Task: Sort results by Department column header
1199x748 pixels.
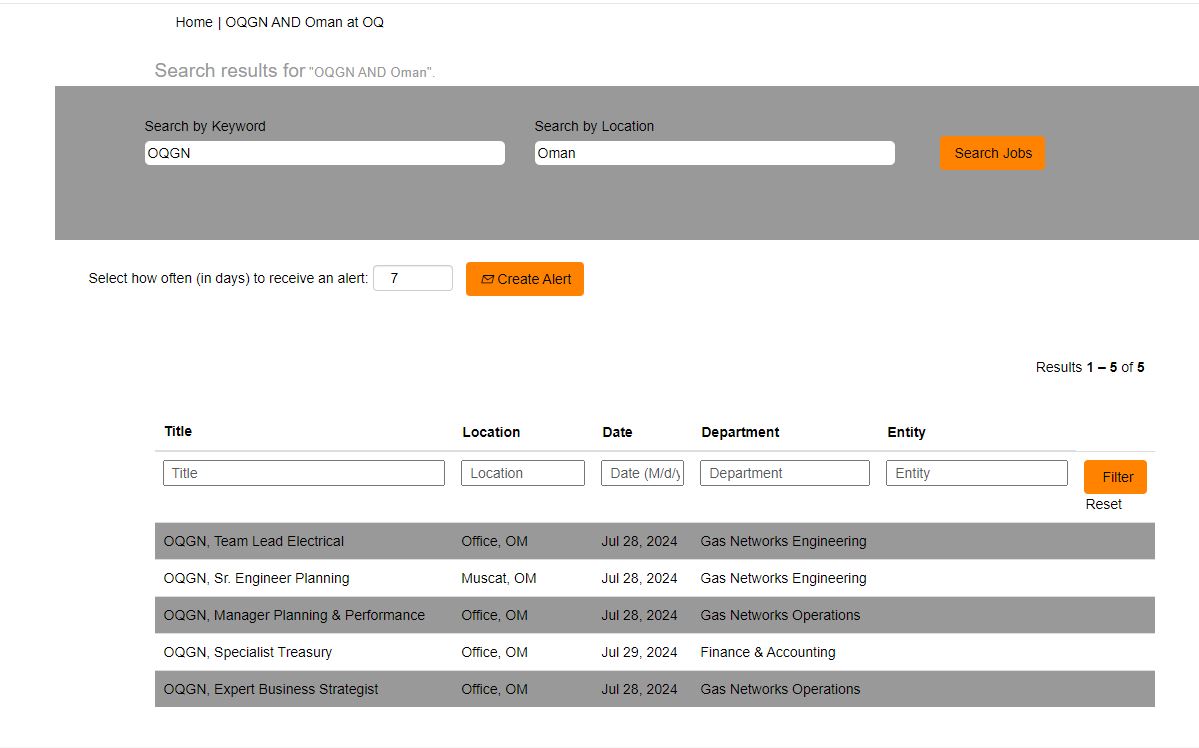Action: coord(740,432)
